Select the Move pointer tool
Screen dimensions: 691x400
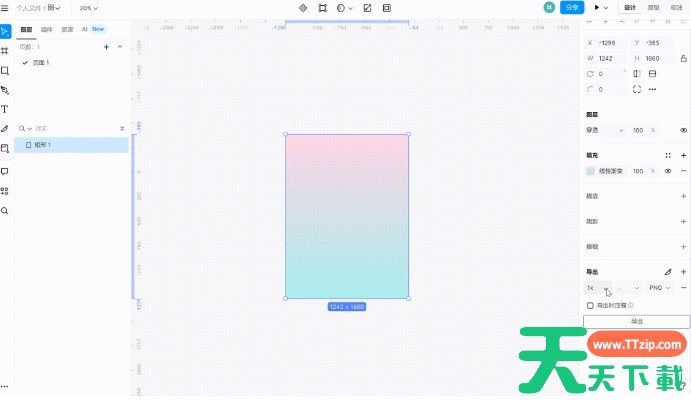pyautogui.click(x=5, y=32)
